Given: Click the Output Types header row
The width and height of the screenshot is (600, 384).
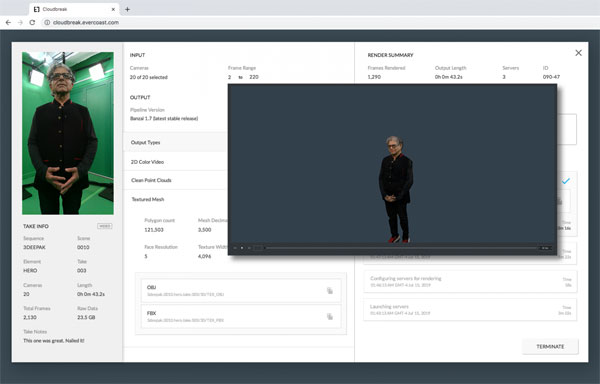Looking at the screenshot, I should click(x=176, y=142).
